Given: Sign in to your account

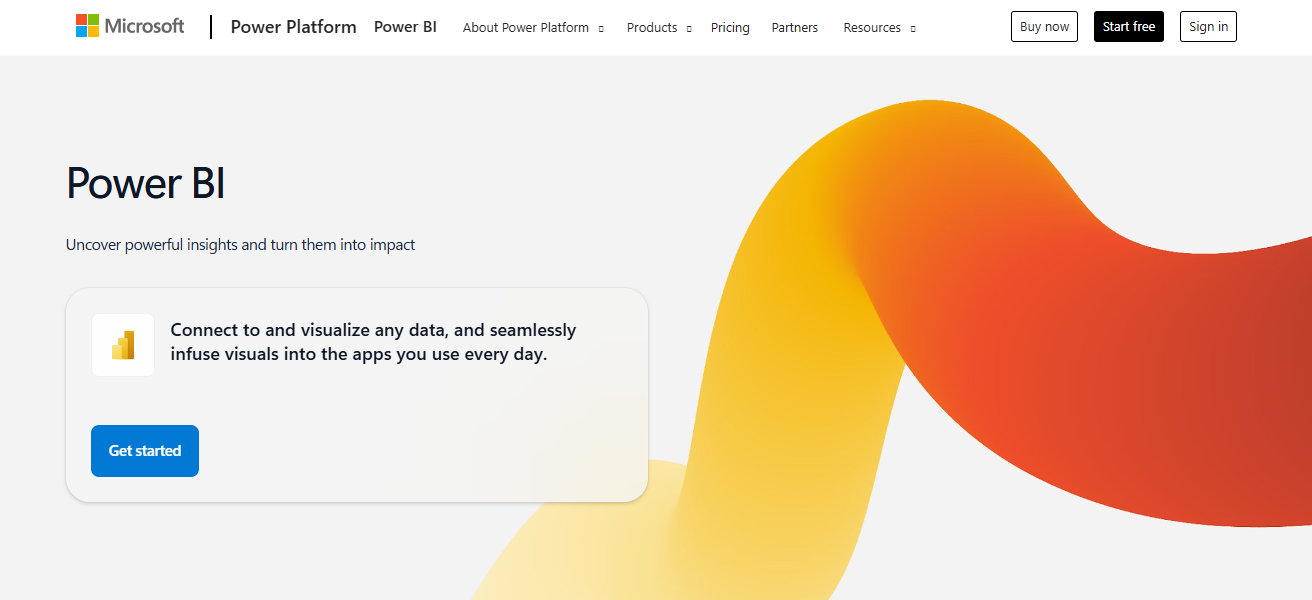Looking at the screenshot, I should point(1207,26).
